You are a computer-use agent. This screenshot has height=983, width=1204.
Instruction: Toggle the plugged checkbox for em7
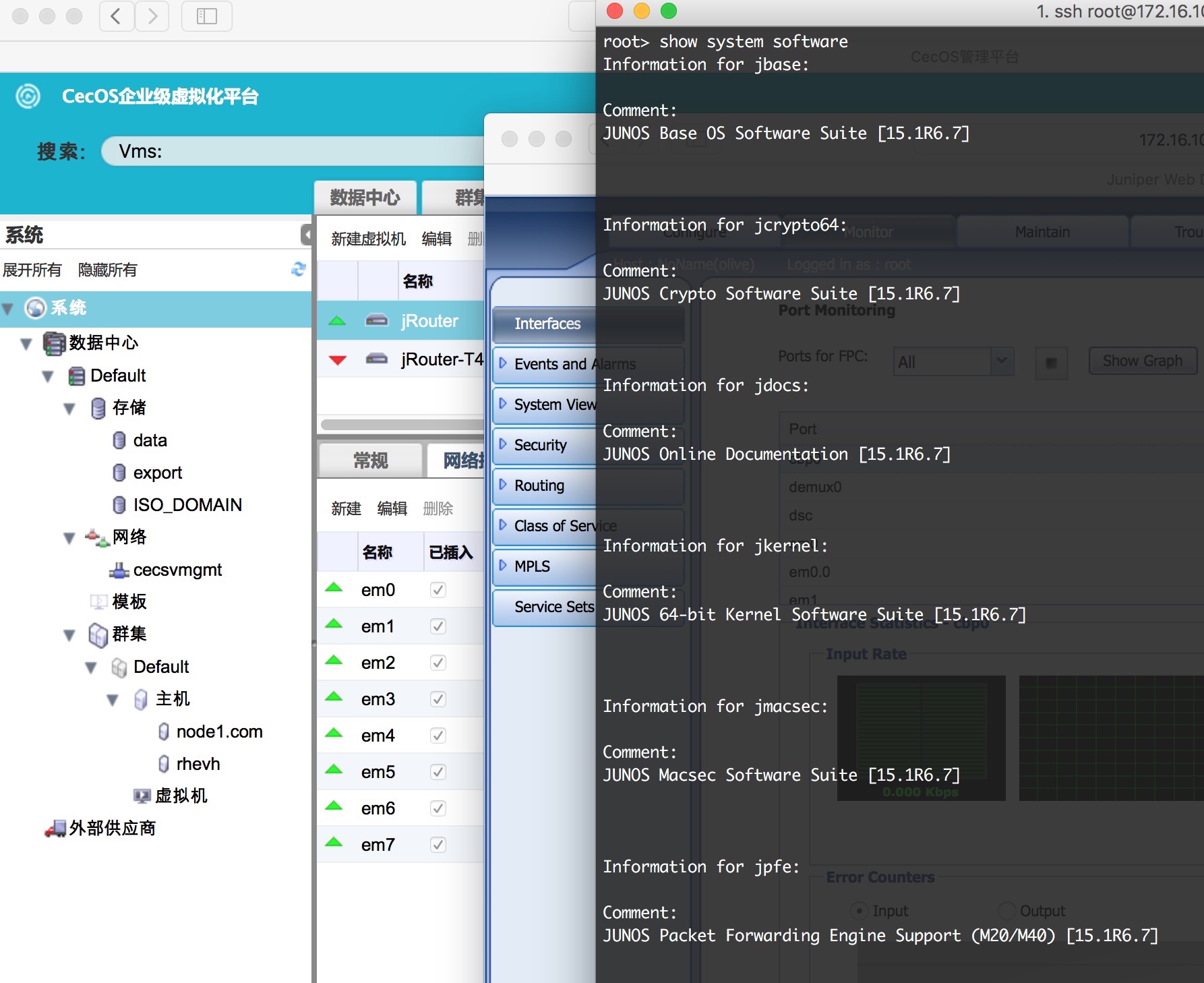click(x=438, y=845)
